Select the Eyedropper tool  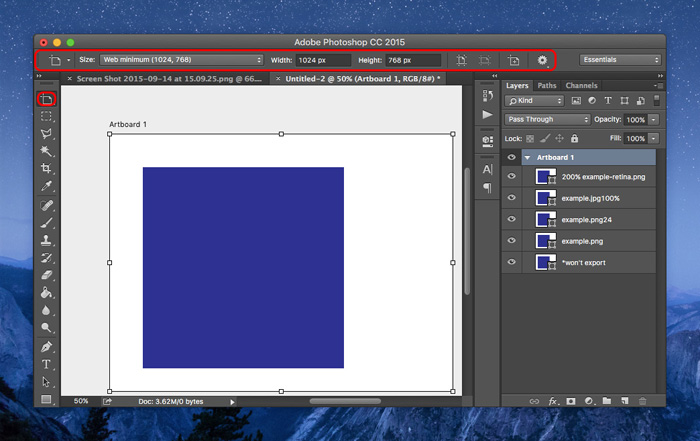pos(46,187)
